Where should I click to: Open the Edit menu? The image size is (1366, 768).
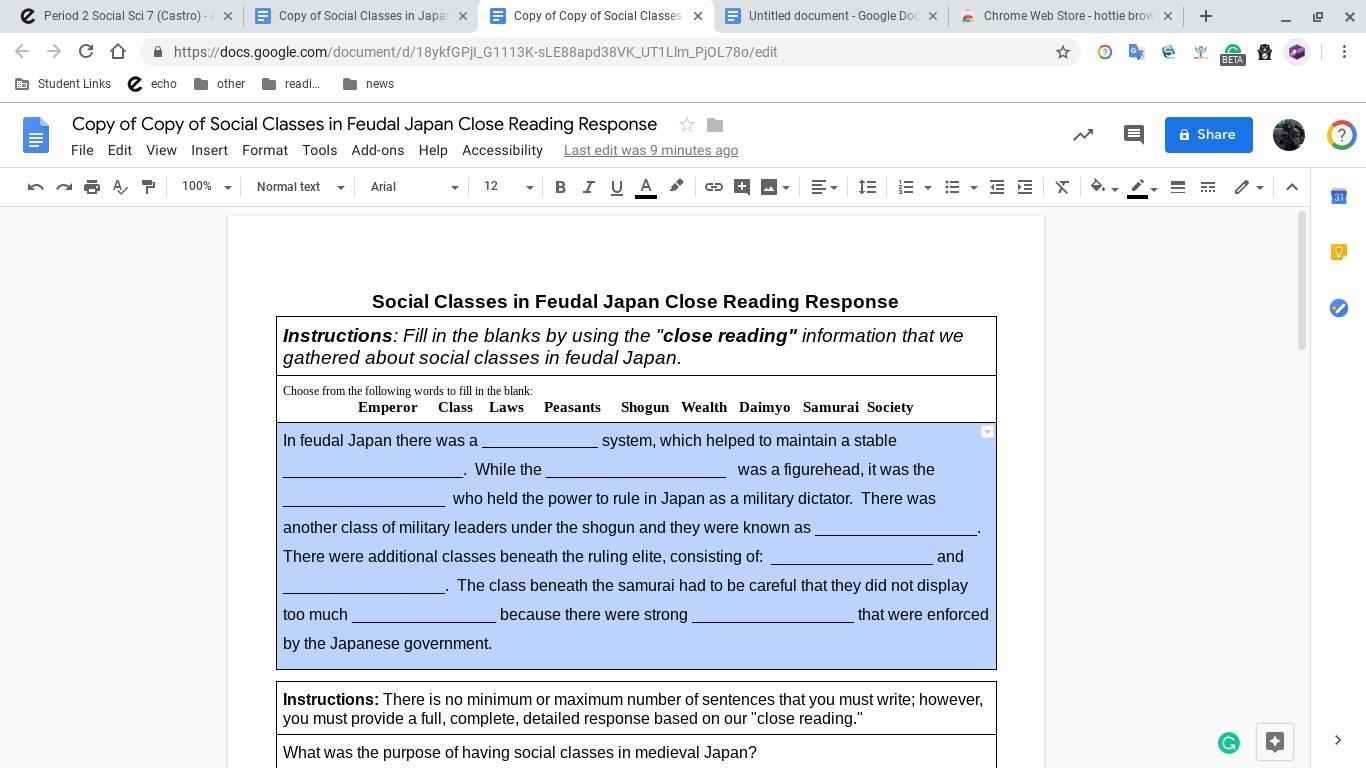point(119,150)
